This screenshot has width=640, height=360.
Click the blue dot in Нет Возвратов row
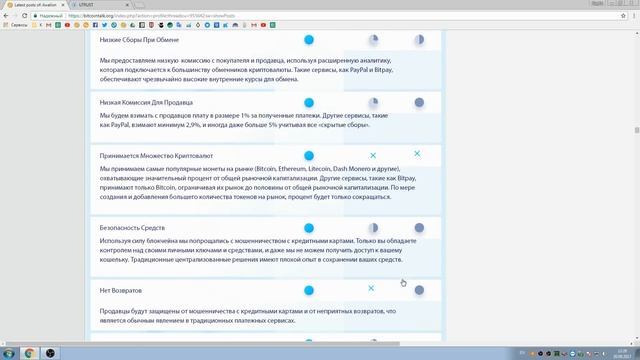point(309,290)
